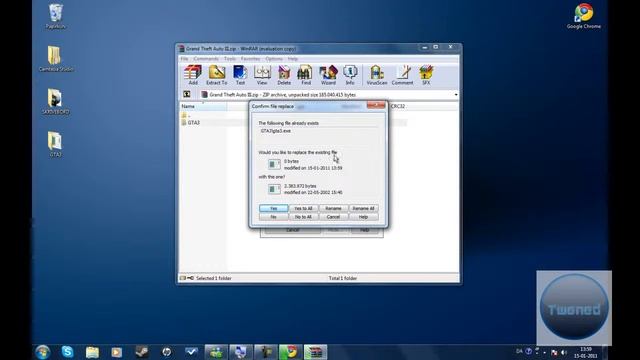
Task: Click the lock and key icons in the status bar
Action: pyautogui.click(x=187, y=278)
